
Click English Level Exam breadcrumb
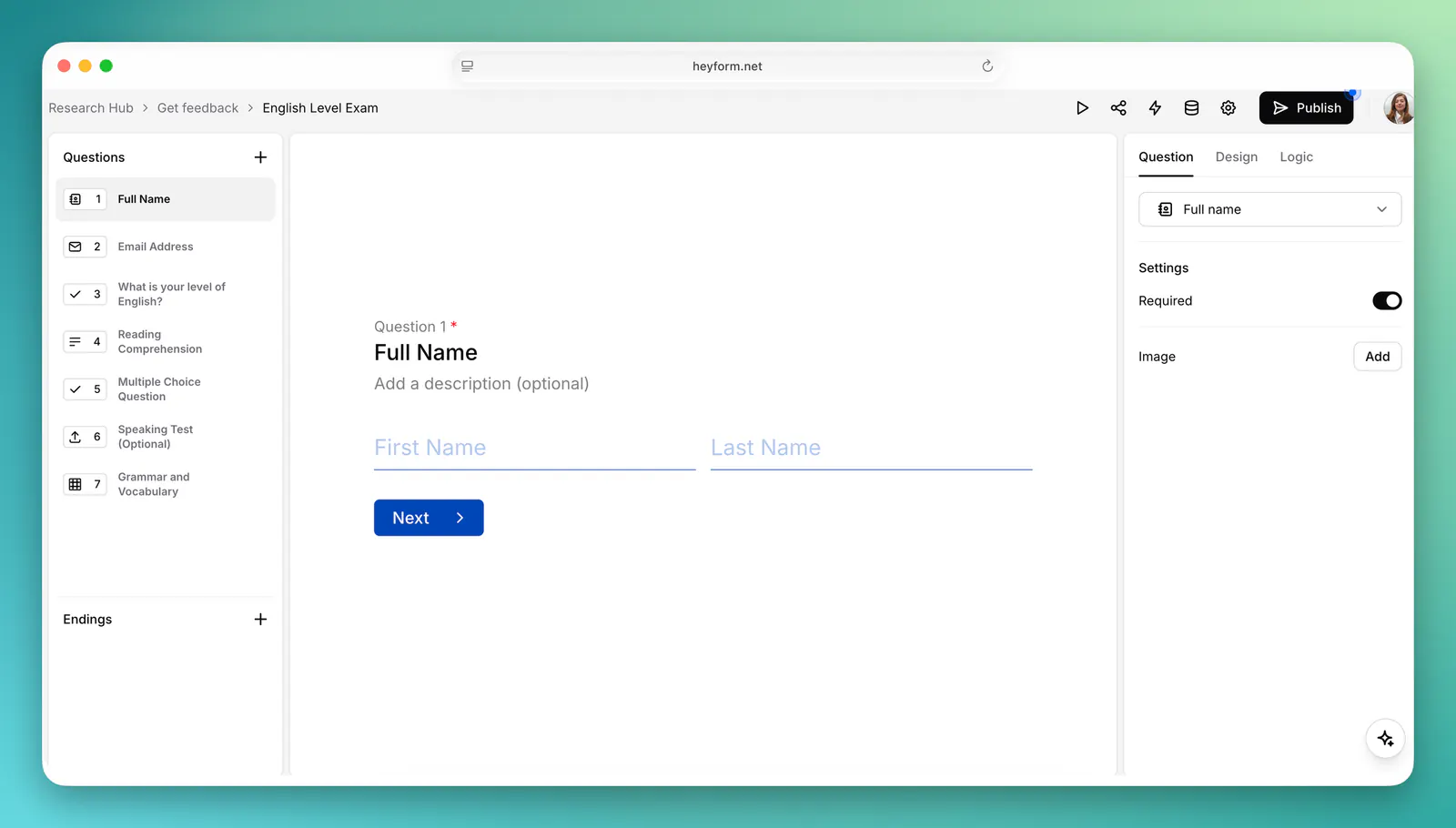click(320, 108)
